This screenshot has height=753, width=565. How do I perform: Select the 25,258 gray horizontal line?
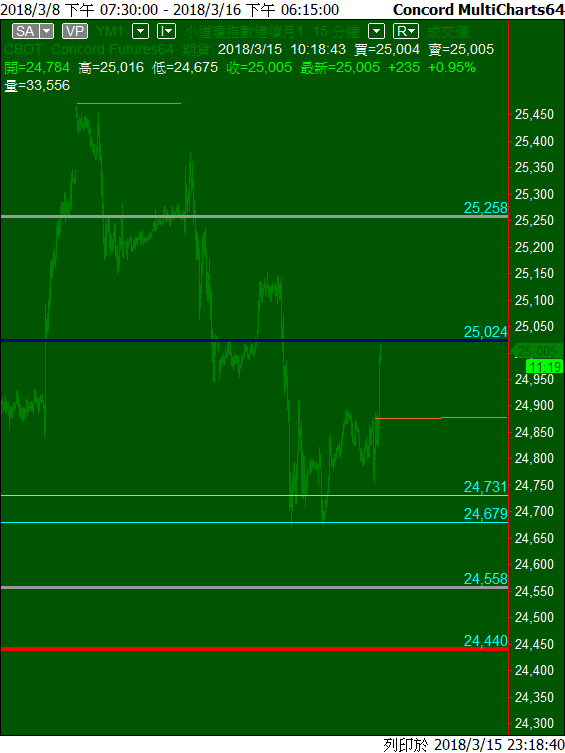[x=254, y=217]
